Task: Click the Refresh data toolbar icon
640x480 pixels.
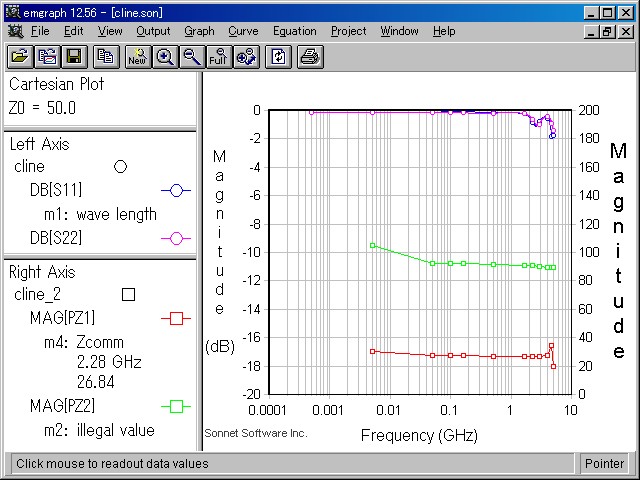Action: tap(278, 57)
